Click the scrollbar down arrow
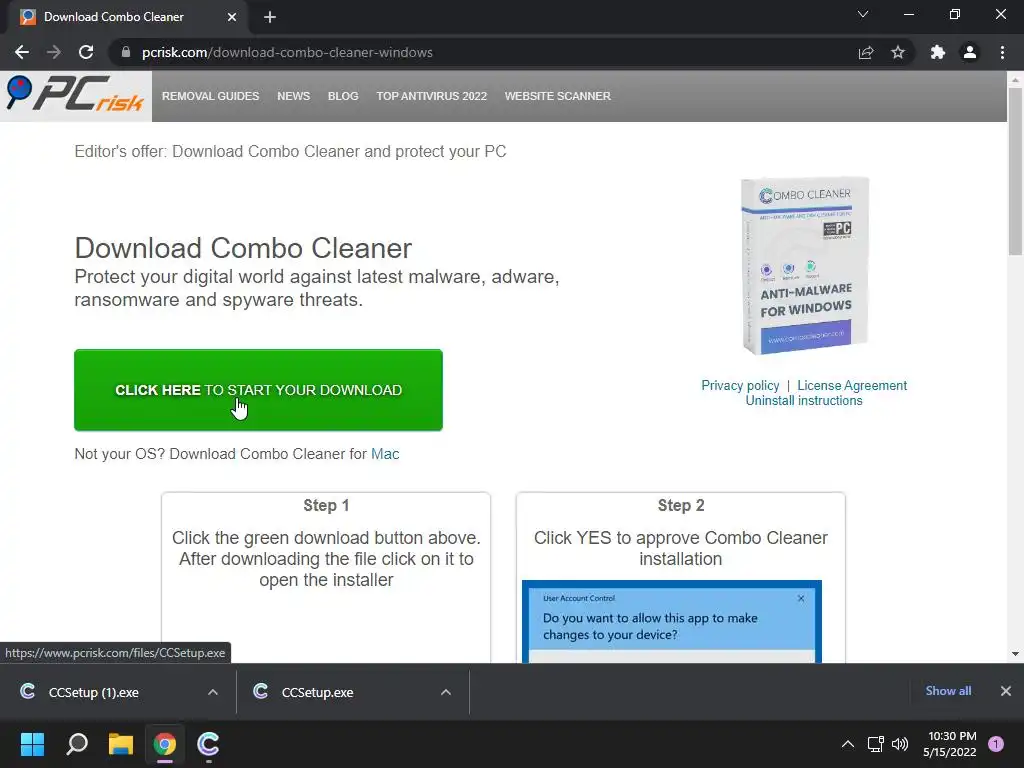Viewport: 1024px width, 768px height. coord(1015,654)
